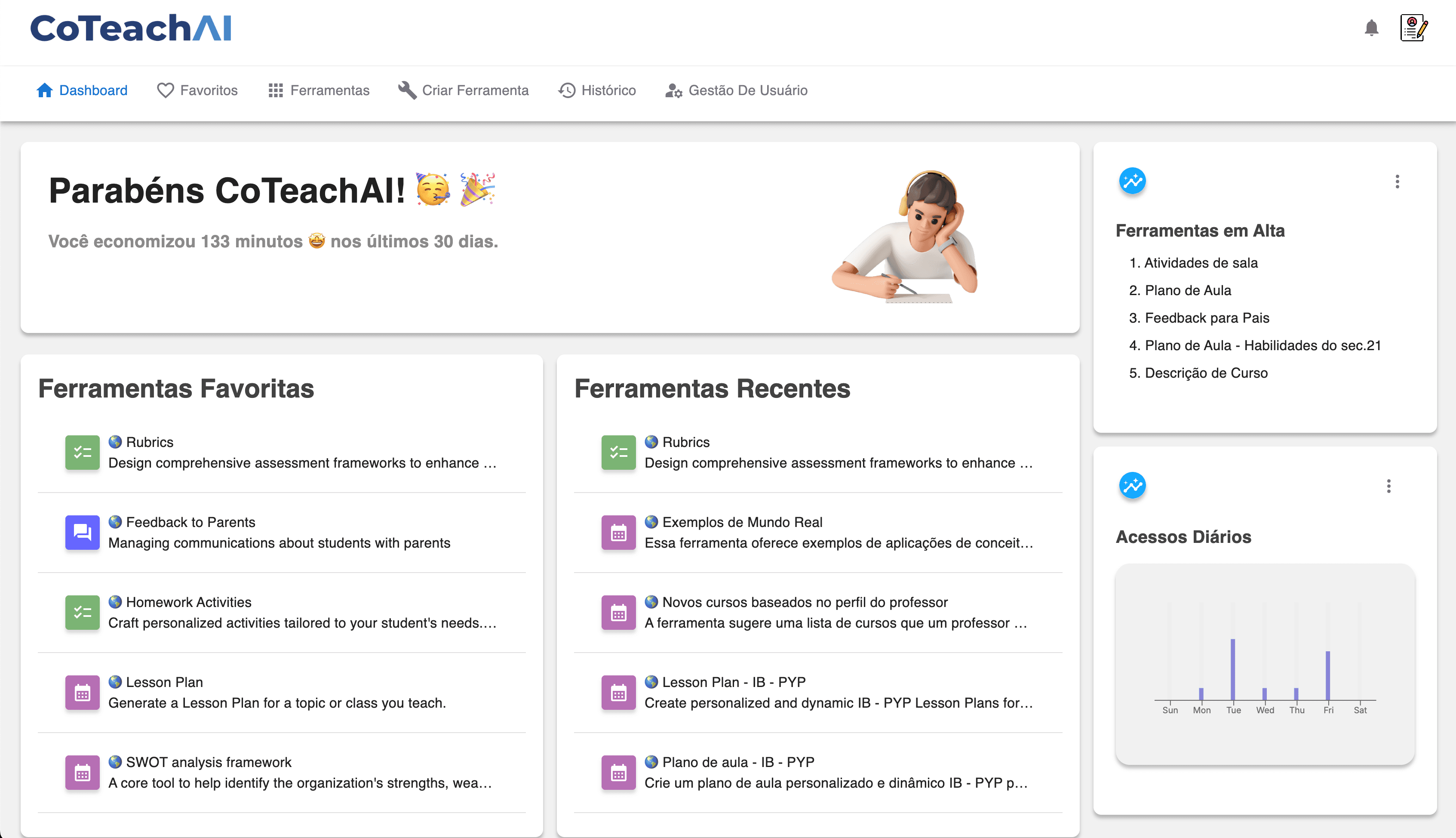Open the Exemplos de Mundo Real calendar icon
Image resolution: width=1456 pixels, height=838 pixels.
click(618, 533)
